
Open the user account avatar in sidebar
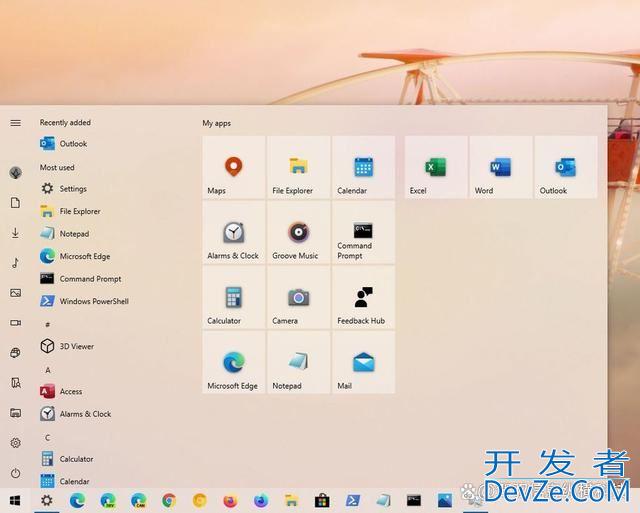(x=16, y=173)
